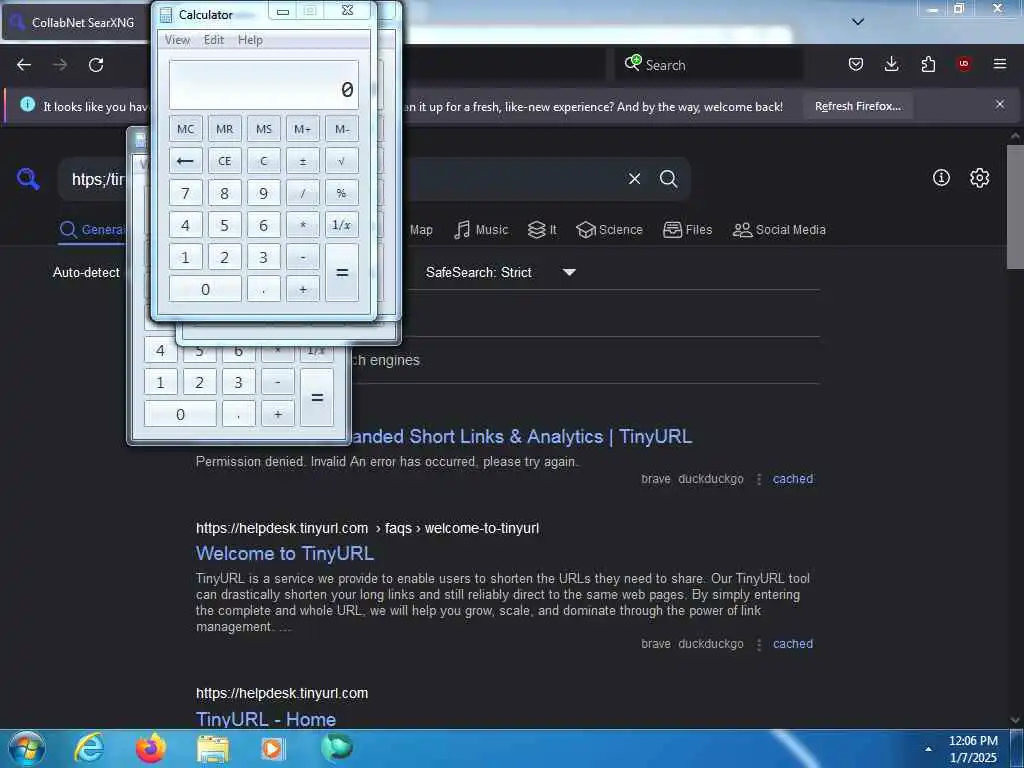The image size is (1024, 768).
Task: Click the SearXNG magnifier logo
Action: tap(28, 178)
